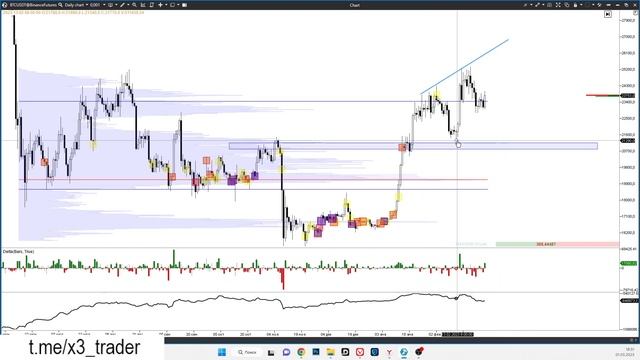
Task: Open Chrome from the taskbar
Action: pyautogui.click(x=301, y=352)
